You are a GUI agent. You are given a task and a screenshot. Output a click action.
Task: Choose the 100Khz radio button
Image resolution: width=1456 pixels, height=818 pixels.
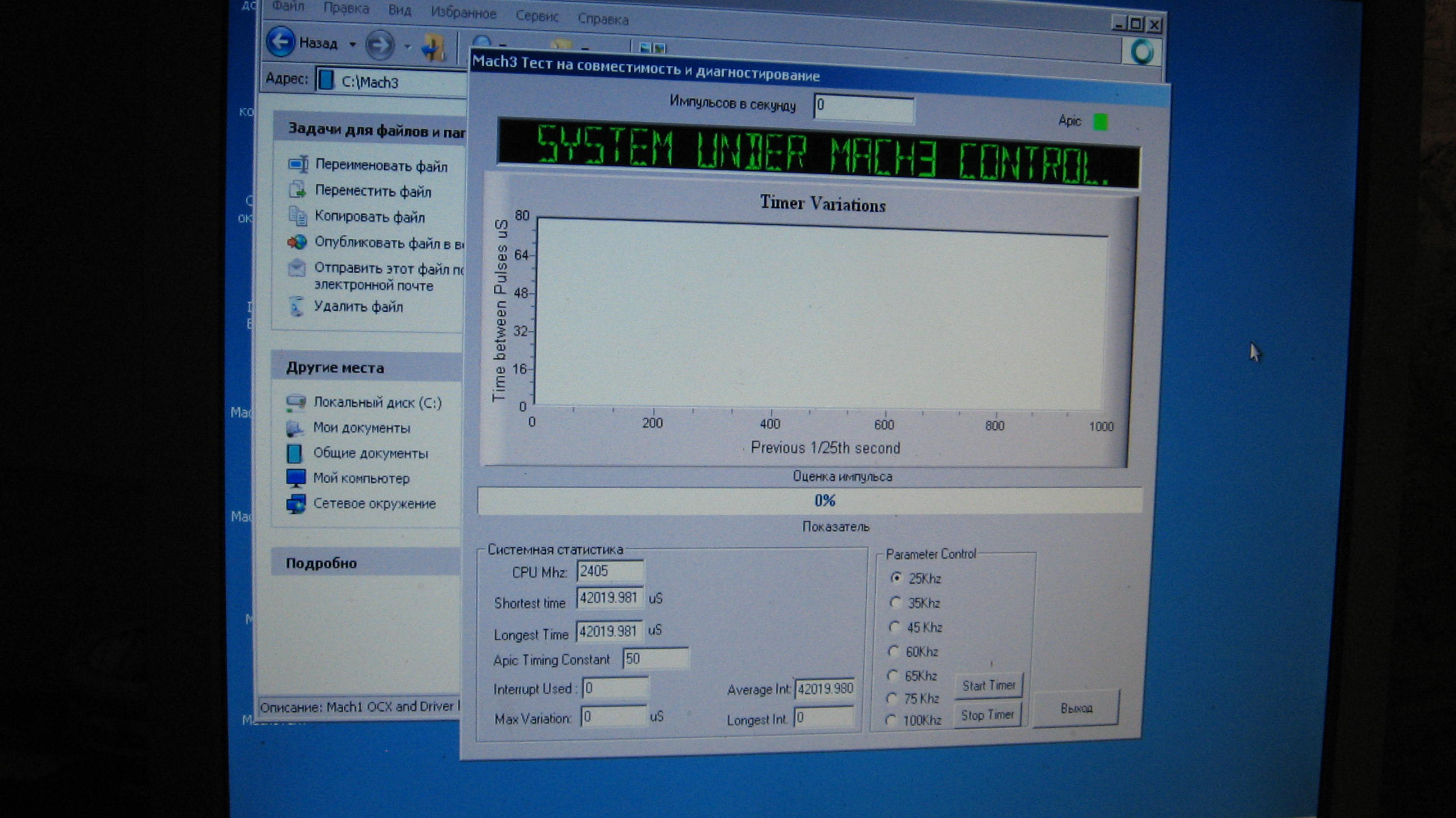tap(891, 720)
